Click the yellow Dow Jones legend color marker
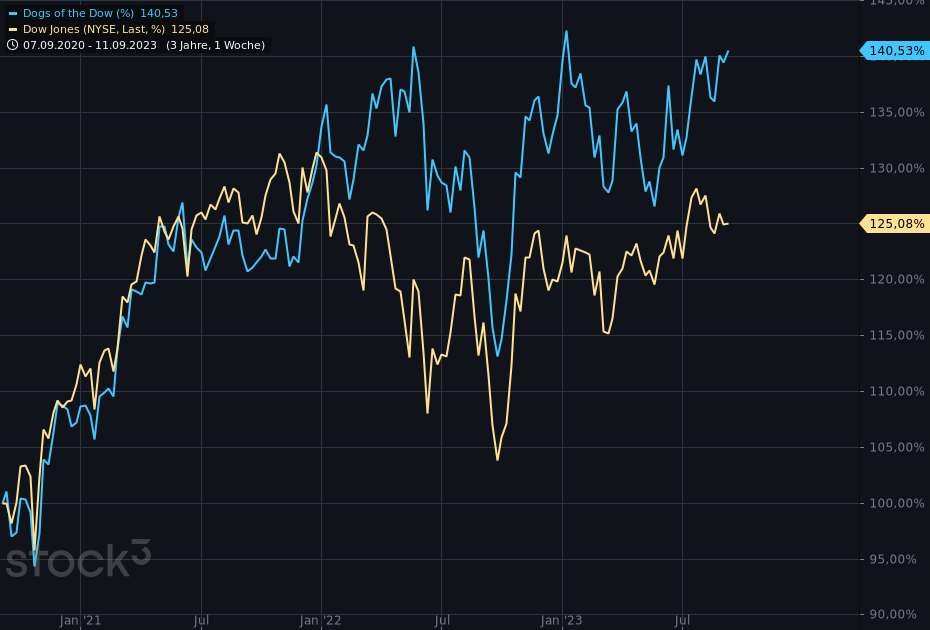Screen dimensions: 930x630 click(12, 30)
